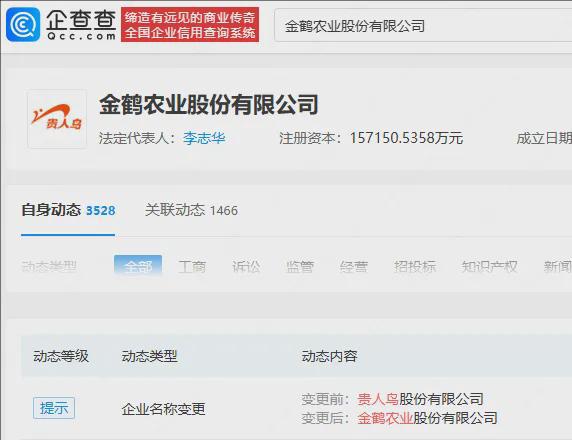
Task: Switch to 自身动态 3528 tab
Action: tap(68, 210)
